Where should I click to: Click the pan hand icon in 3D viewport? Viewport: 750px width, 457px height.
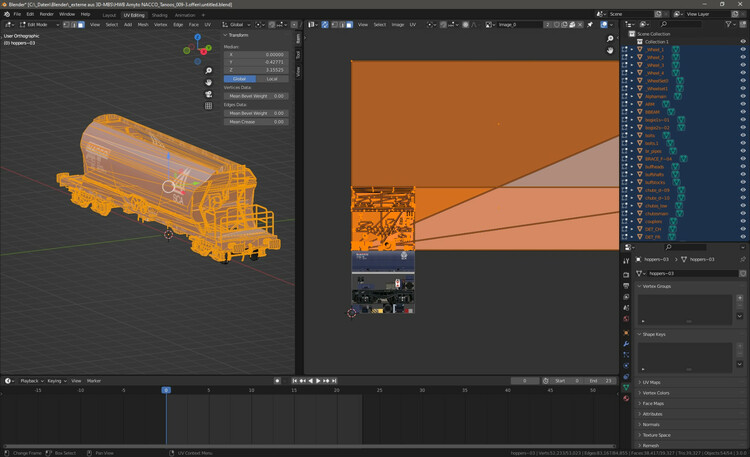point(209,82)
